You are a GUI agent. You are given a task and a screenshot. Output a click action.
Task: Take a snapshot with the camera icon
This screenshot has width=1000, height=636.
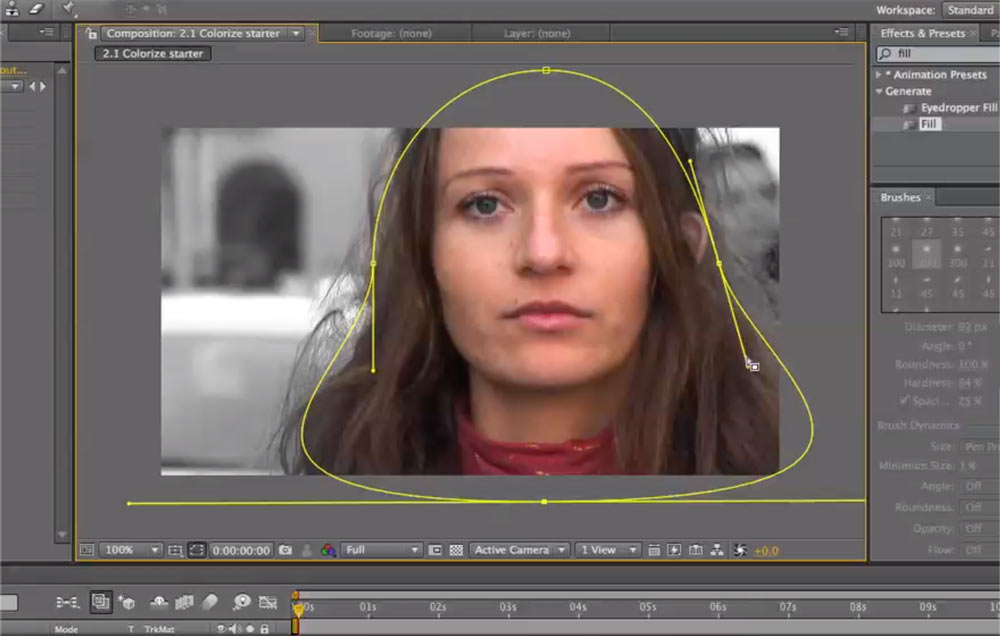tap(286, 550)
